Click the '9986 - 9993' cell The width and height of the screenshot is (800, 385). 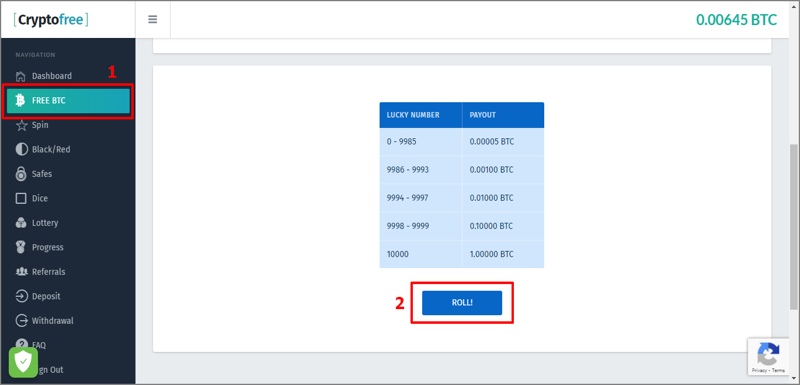(x=420, y=170)
